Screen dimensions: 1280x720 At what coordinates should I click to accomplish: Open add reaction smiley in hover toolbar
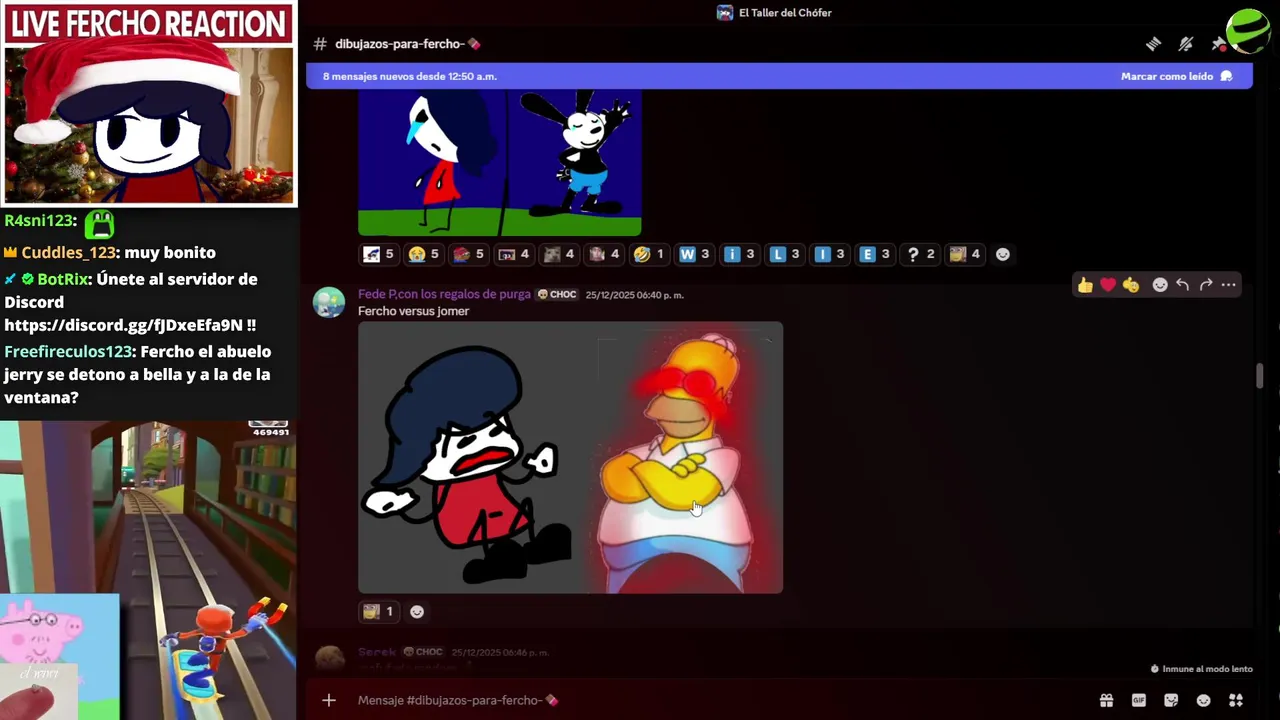point(1160,285)
